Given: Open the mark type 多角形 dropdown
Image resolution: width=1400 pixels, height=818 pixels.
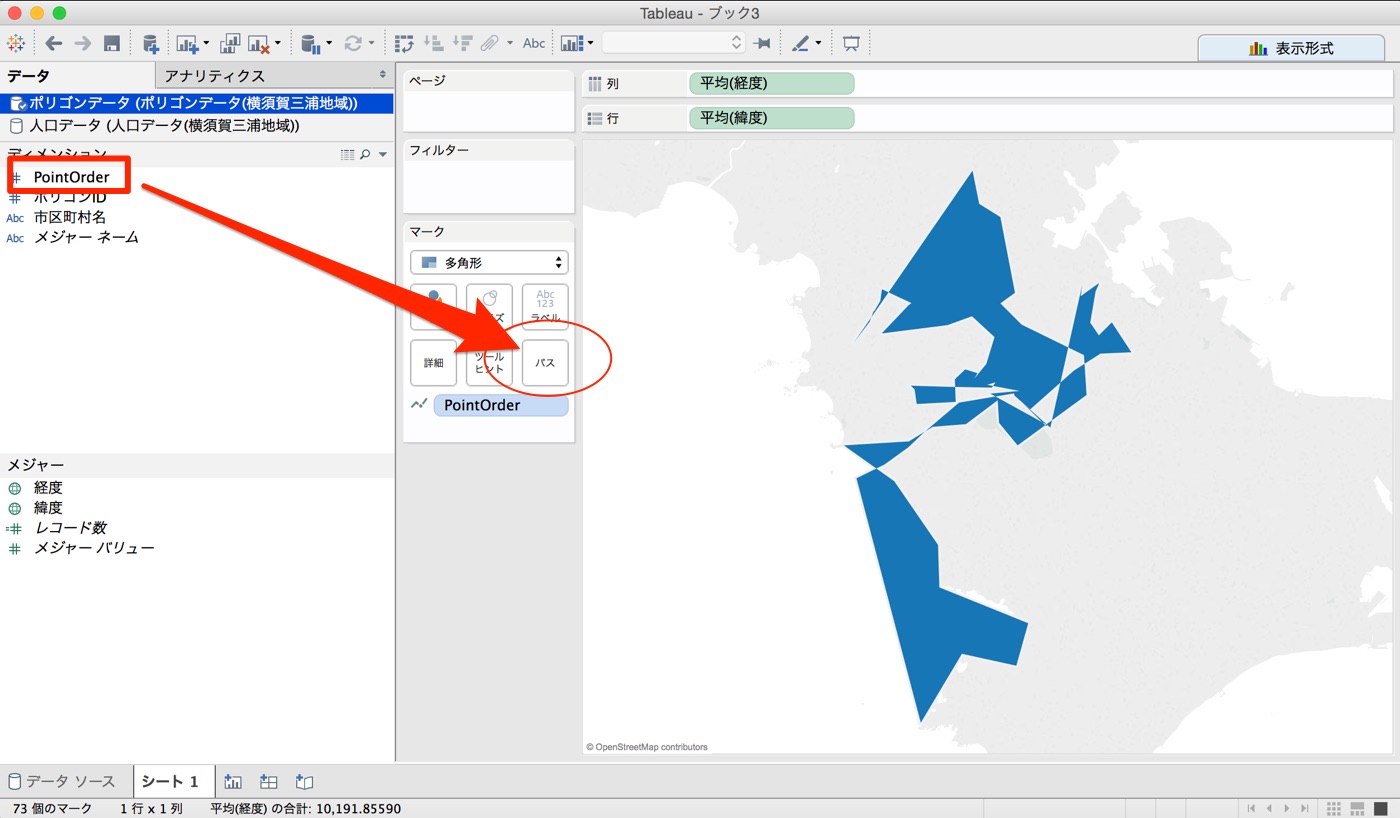Looking at the screenshot, I should 488,261.
